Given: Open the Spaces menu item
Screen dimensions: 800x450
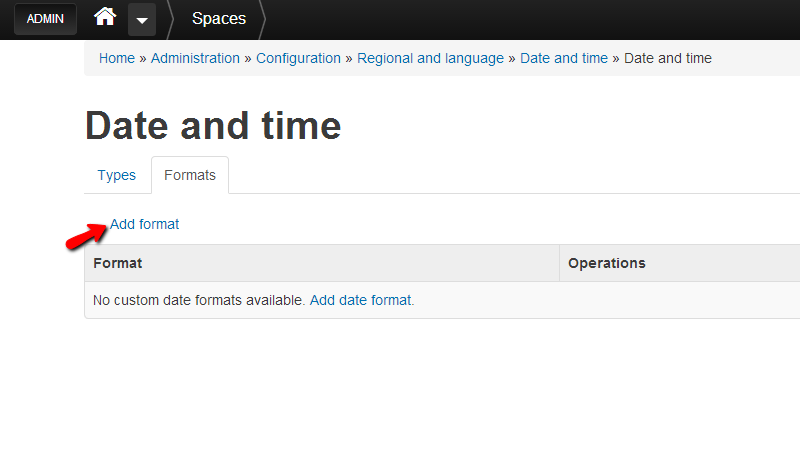Looking at the screenshot, I should tap(218, 19).
